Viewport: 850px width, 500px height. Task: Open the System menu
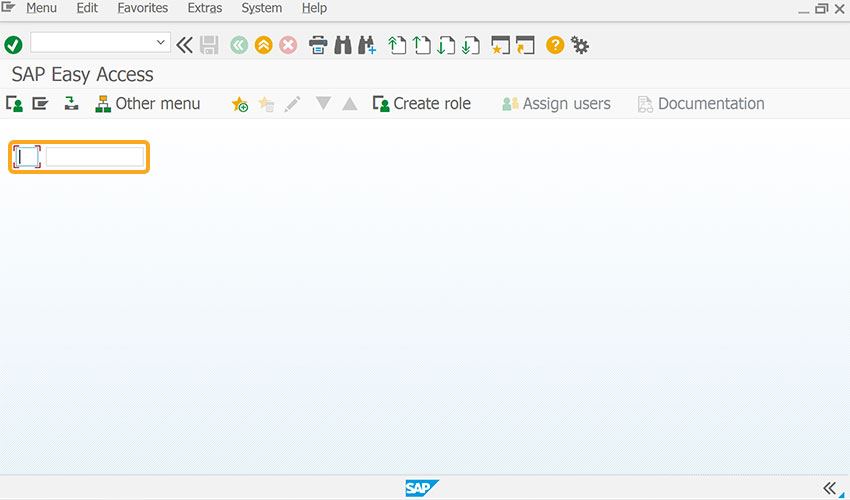click(261, 8)
